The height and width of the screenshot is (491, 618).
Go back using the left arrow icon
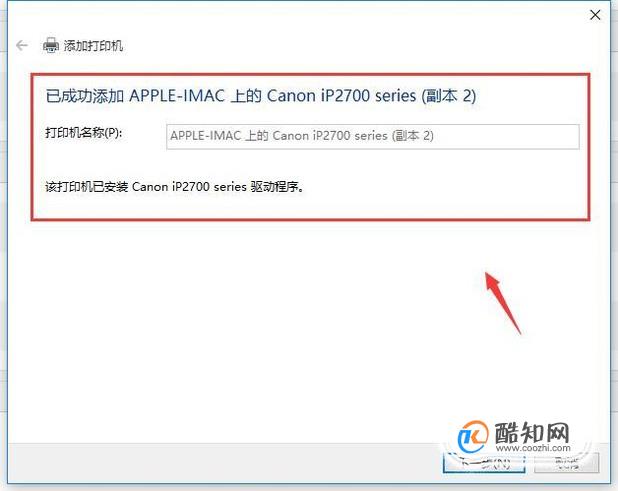(22, 45)
